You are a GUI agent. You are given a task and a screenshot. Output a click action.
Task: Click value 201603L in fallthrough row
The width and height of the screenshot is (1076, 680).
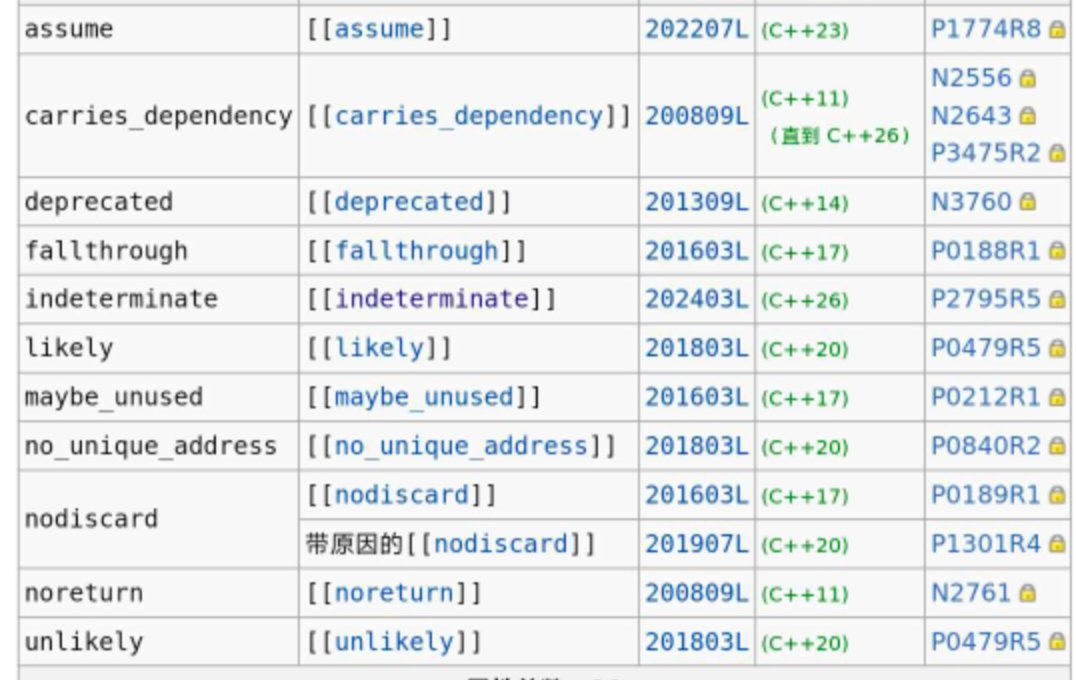[697, 251]
